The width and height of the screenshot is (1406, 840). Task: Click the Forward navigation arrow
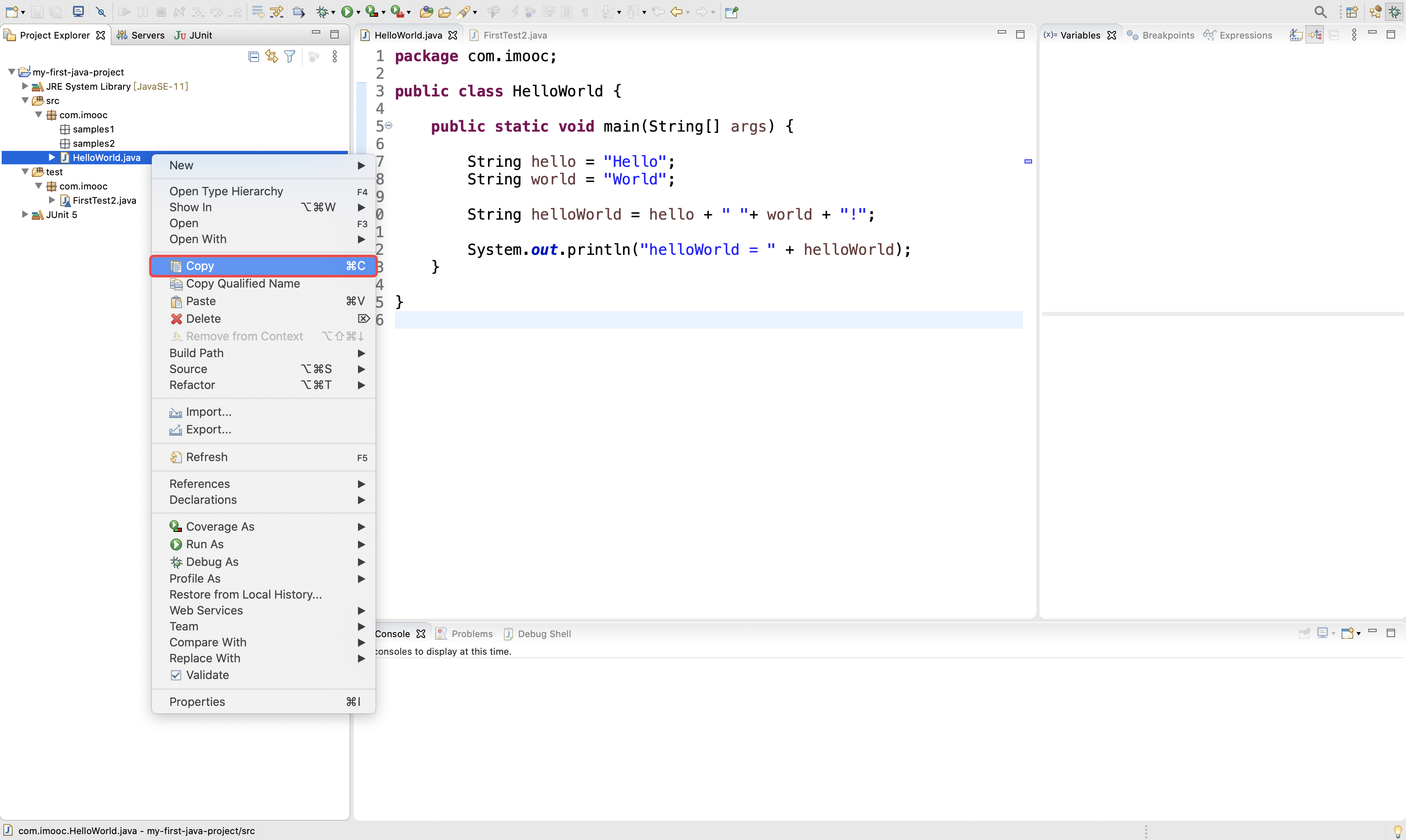(x=701, y=12)
